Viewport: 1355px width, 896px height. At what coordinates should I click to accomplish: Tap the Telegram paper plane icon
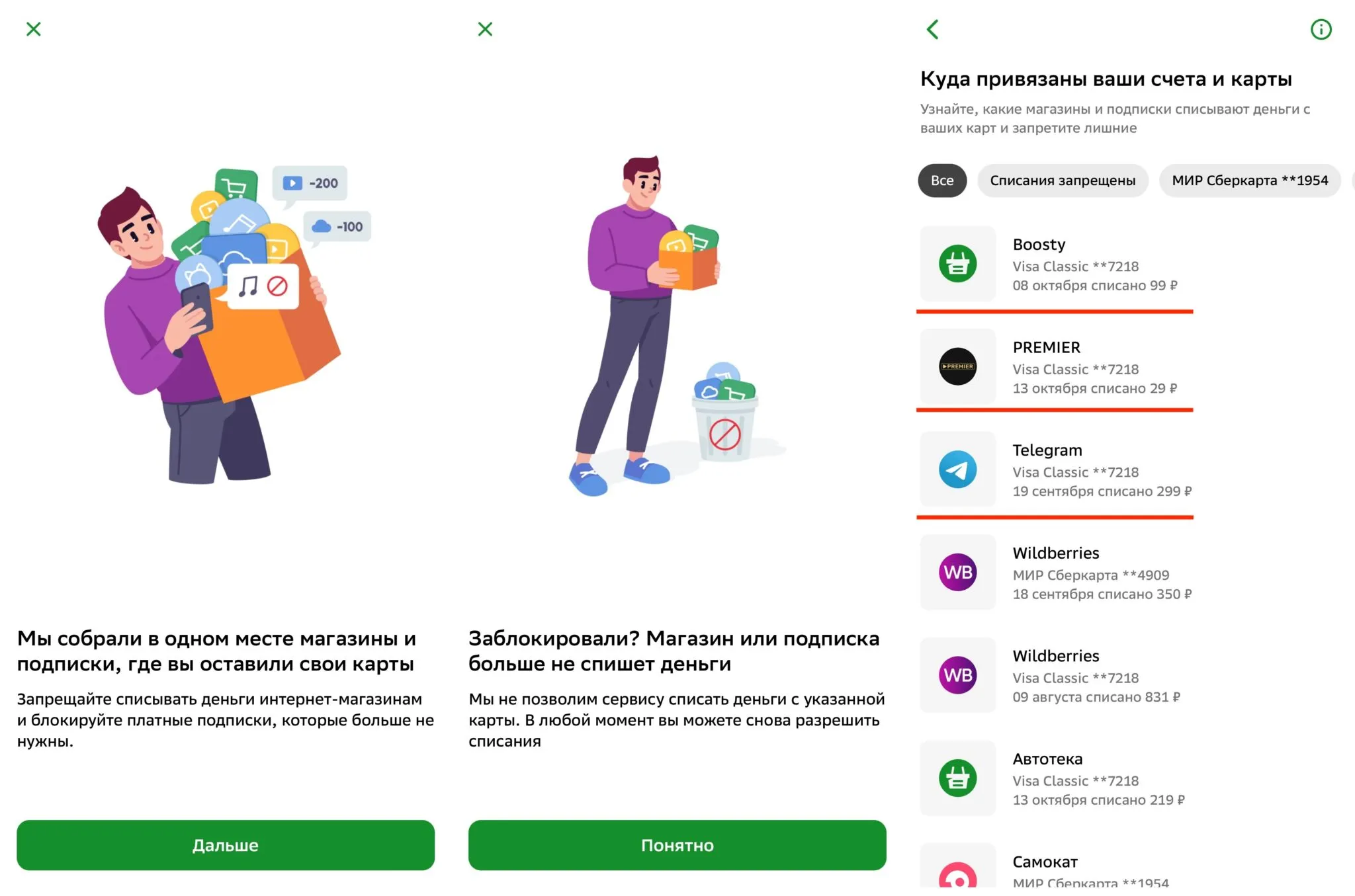pos(957,469)
